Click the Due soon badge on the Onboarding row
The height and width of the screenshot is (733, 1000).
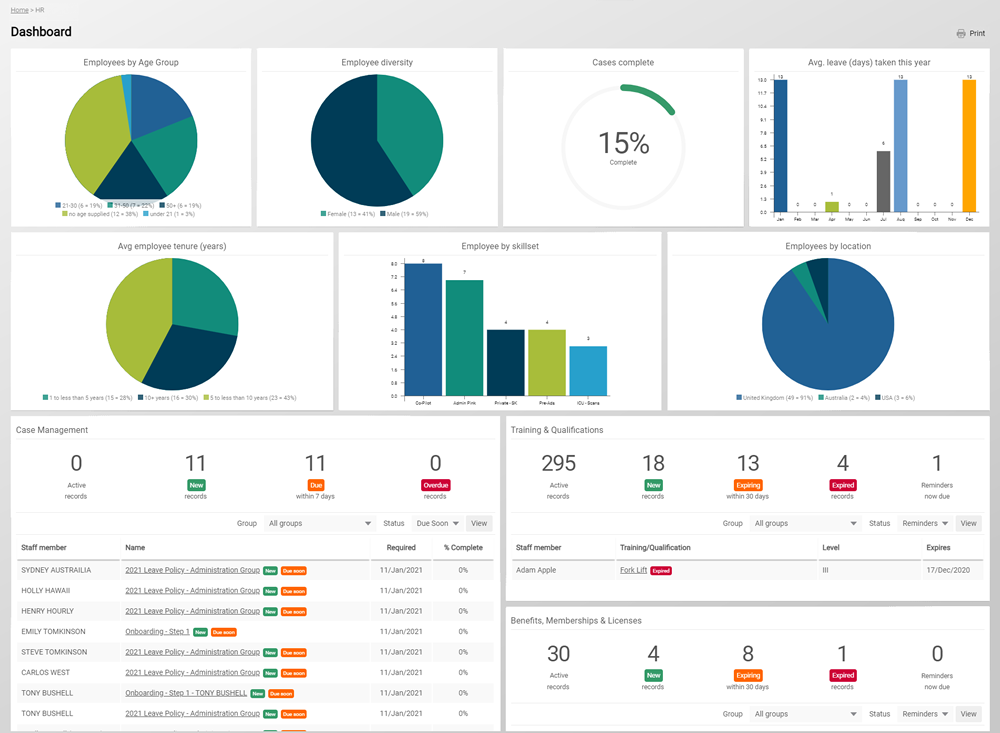click(226, 631)
